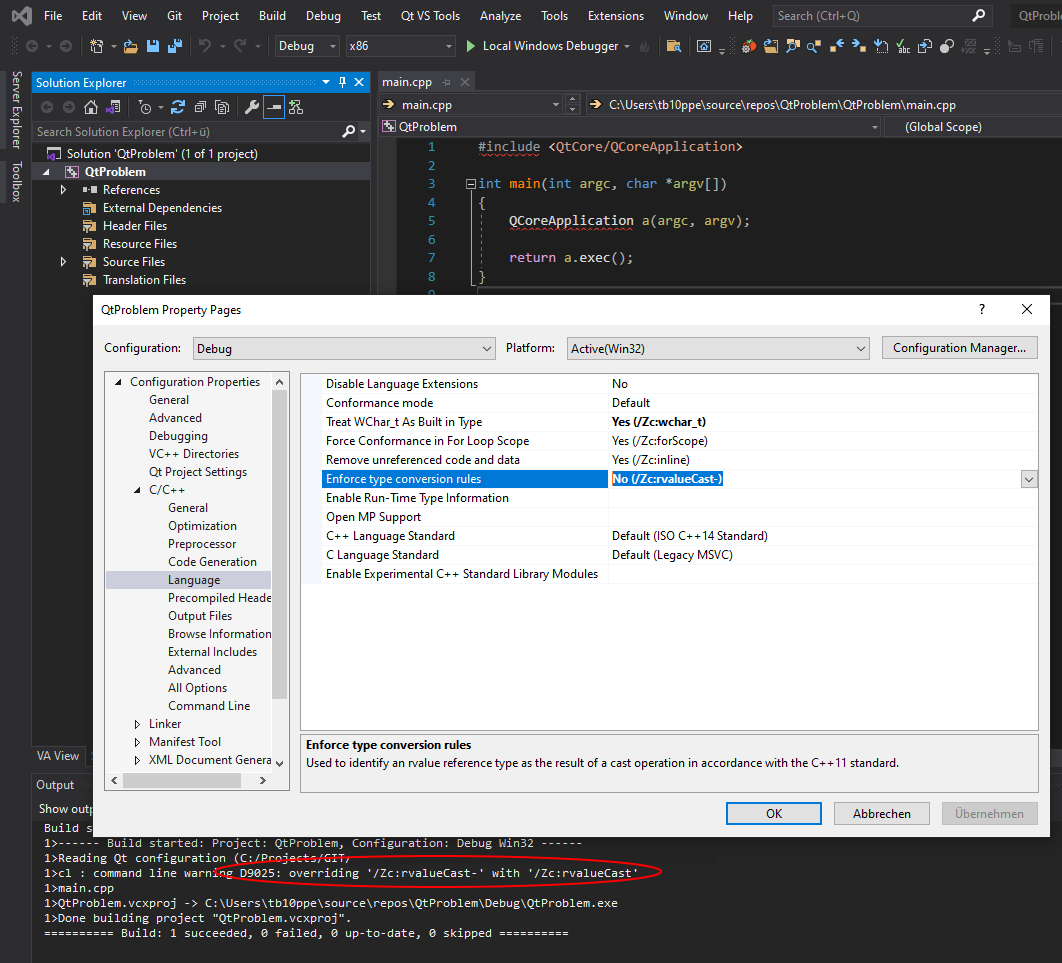Click the property tree horizontal scrollbar

click(182, 781)
